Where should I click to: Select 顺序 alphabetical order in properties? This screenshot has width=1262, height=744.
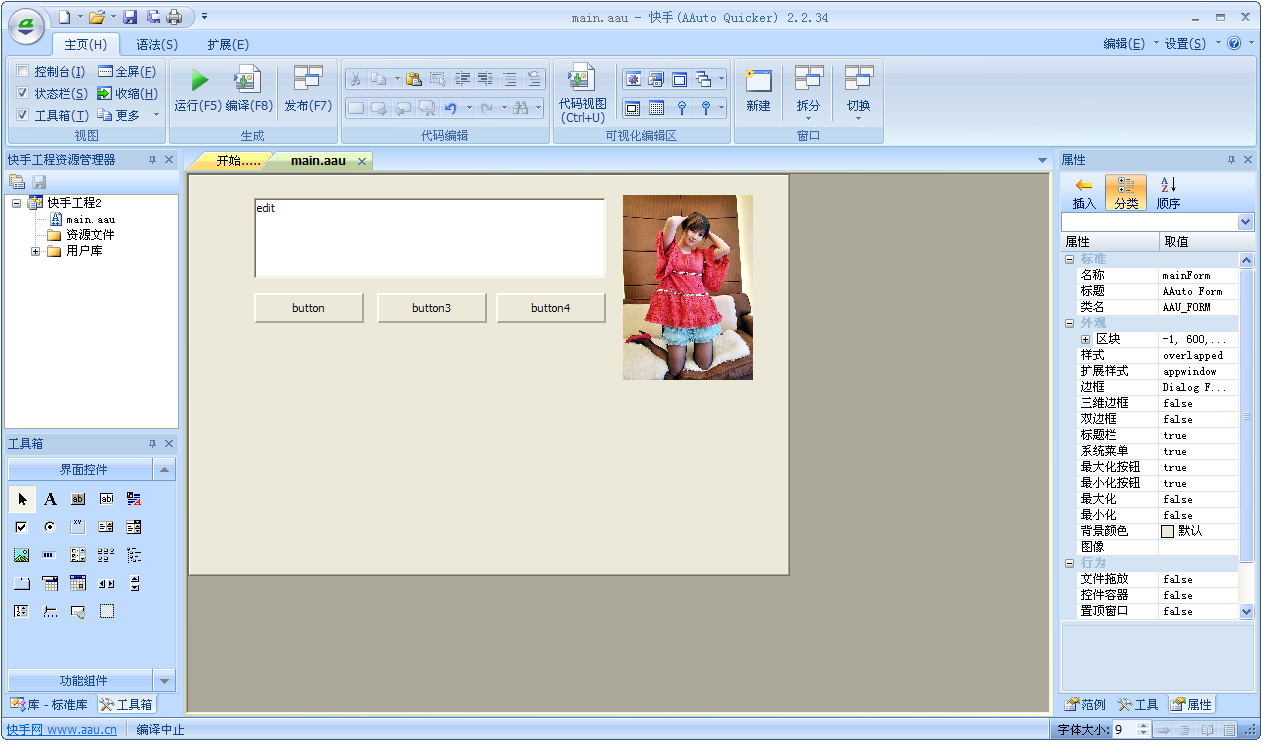pyautogui.click(x=1168, y=192)
